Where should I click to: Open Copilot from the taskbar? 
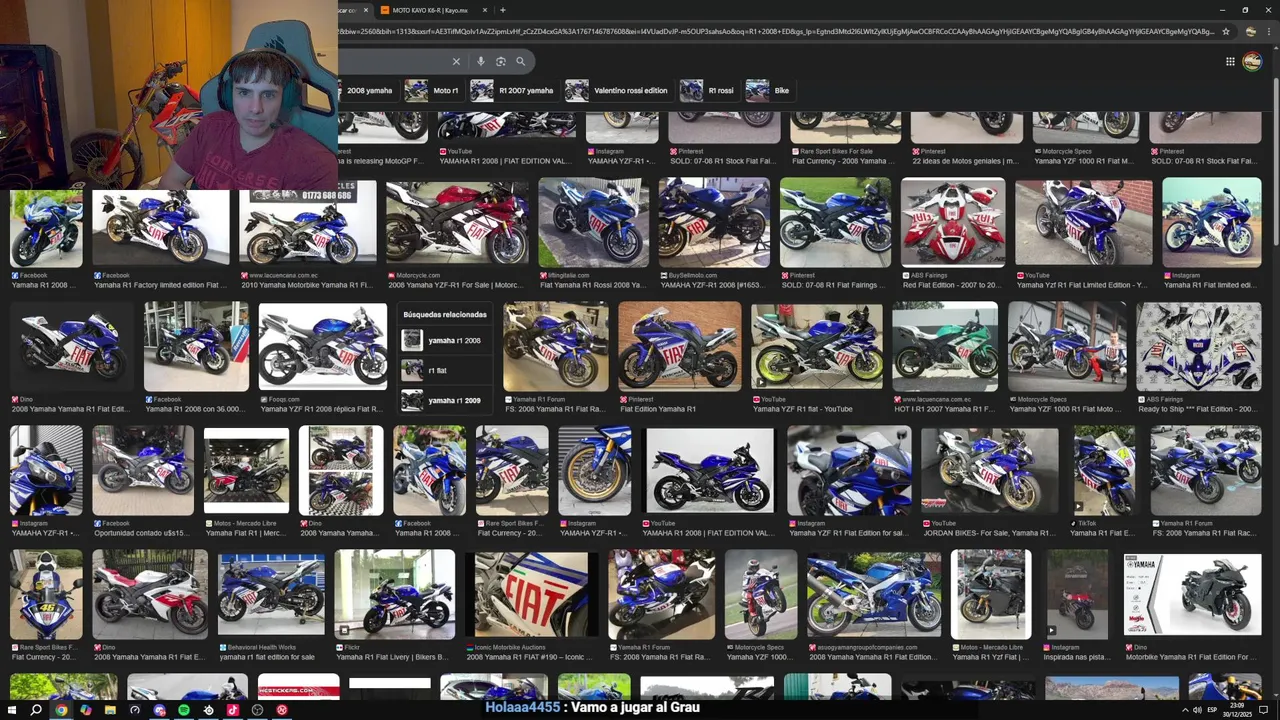pos(85,710)
